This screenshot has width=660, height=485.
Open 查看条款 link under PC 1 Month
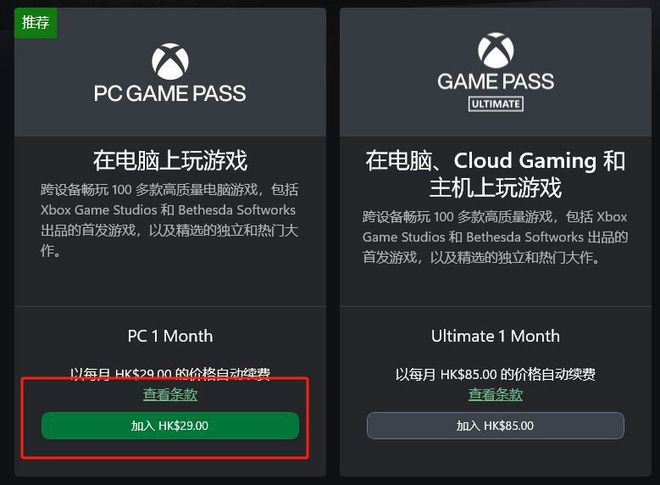tap(170, 394)
